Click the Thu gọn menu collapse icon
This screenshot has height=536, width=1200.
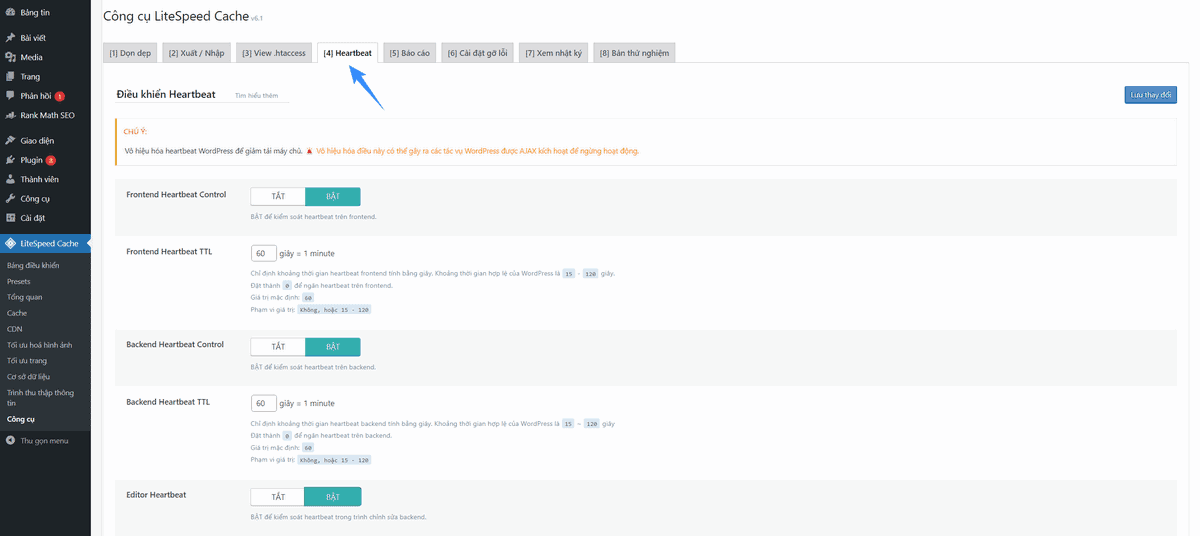(x=10, y=440)
